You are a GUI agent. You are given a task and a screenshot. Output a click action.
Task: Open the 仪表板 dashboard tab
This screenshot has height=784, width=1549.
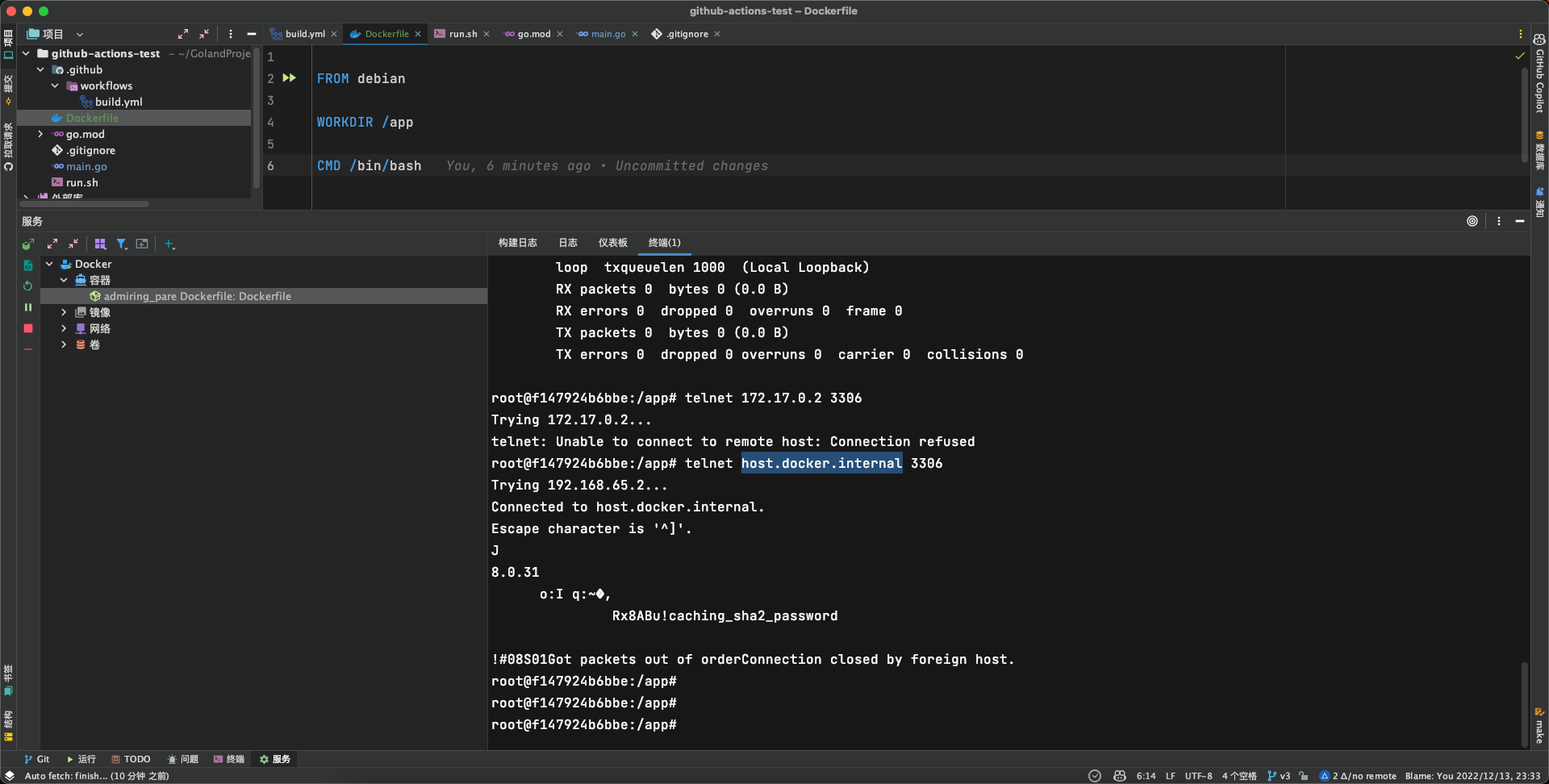(612, 243)
